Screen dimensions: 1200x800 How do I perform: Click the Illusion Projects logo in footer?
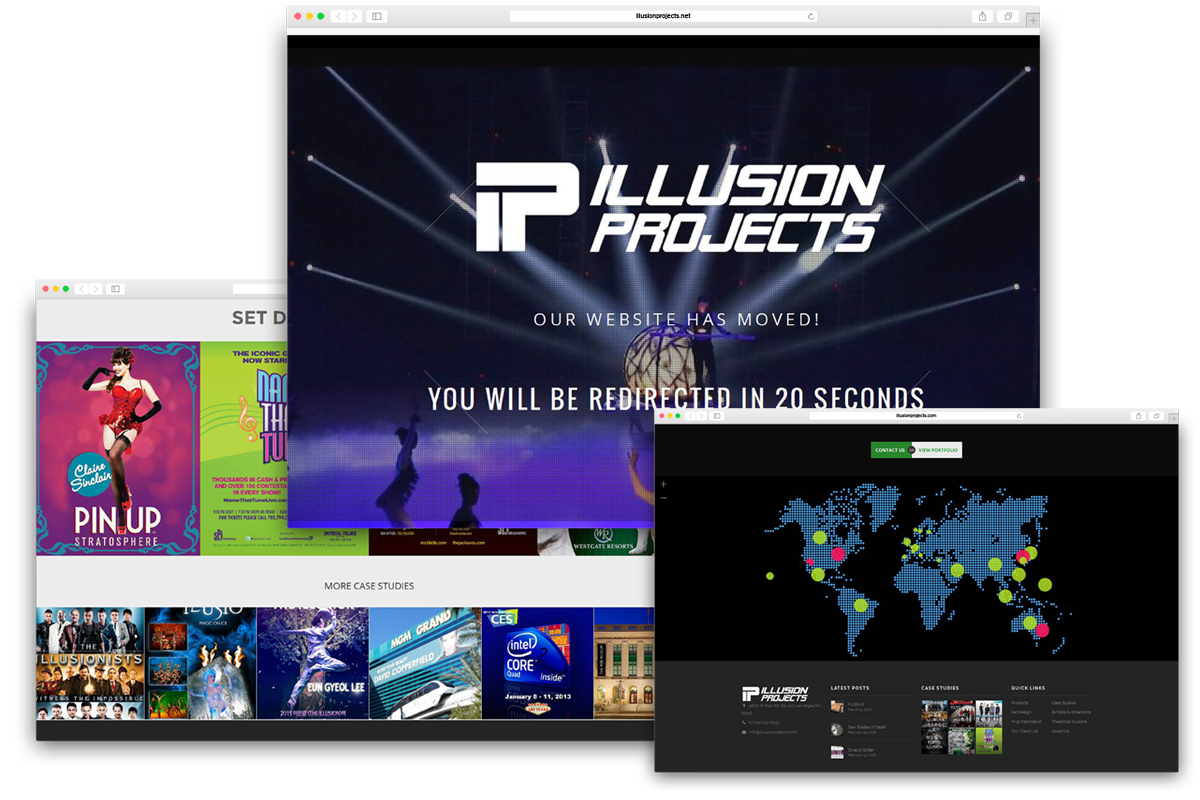[774, 694]
